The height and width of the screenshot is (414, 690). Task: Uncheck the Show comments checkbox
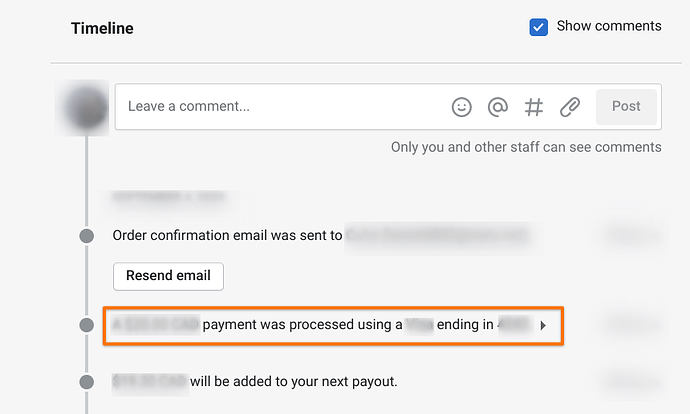click(x=539, y=27)
